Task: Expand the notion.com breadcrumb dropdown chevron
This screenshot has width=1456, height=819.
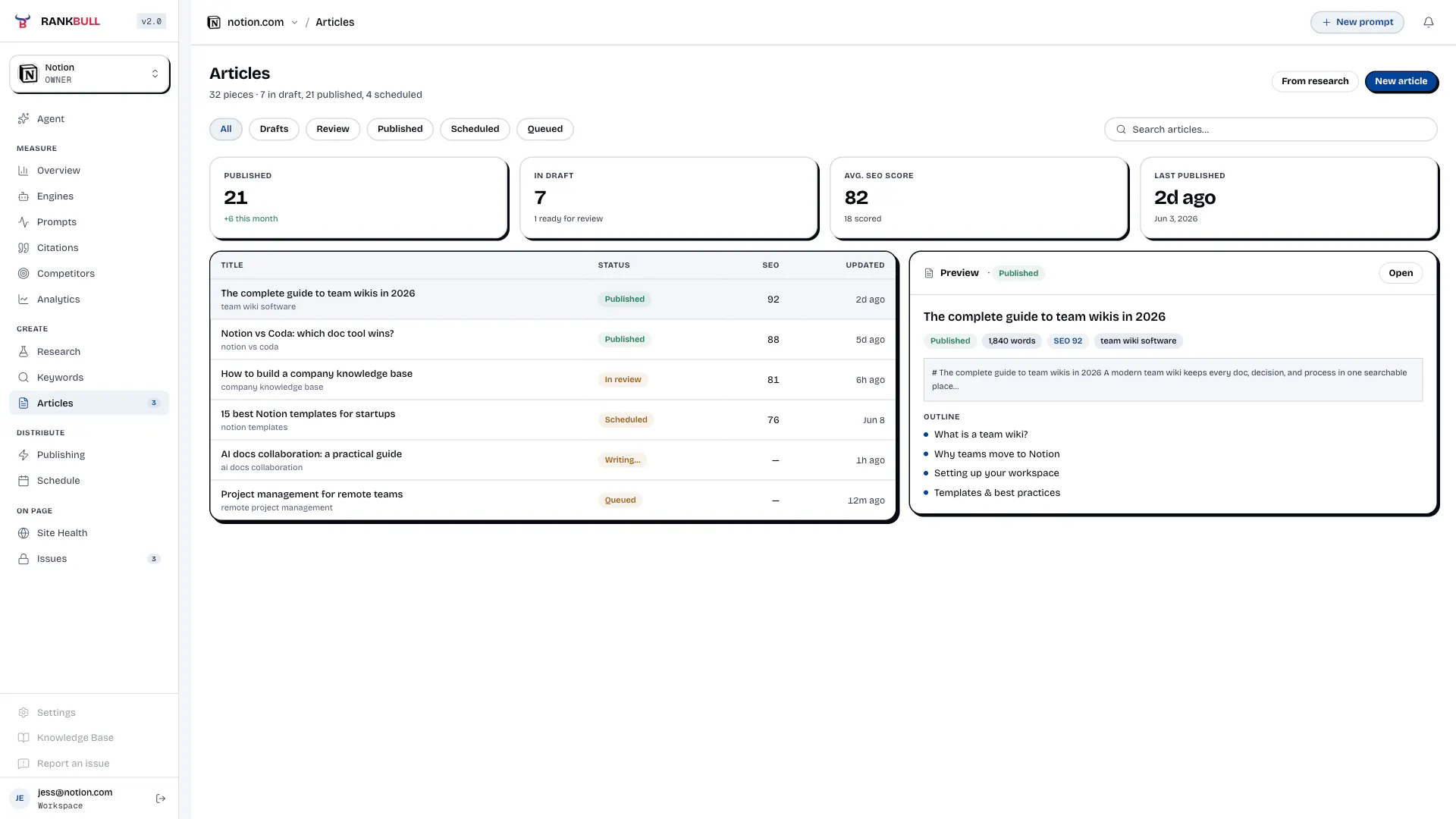Action: (295, 23)
